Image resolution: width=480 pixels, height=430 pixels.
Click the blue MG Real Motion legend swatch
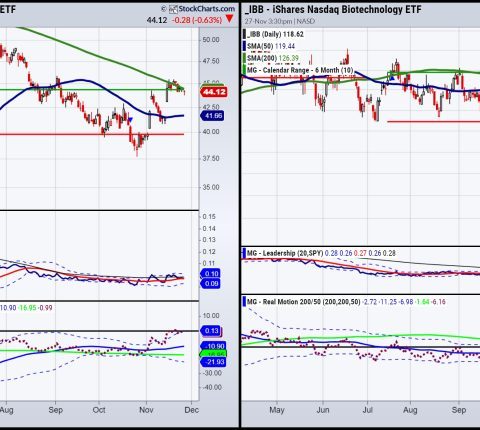point(245,302)
